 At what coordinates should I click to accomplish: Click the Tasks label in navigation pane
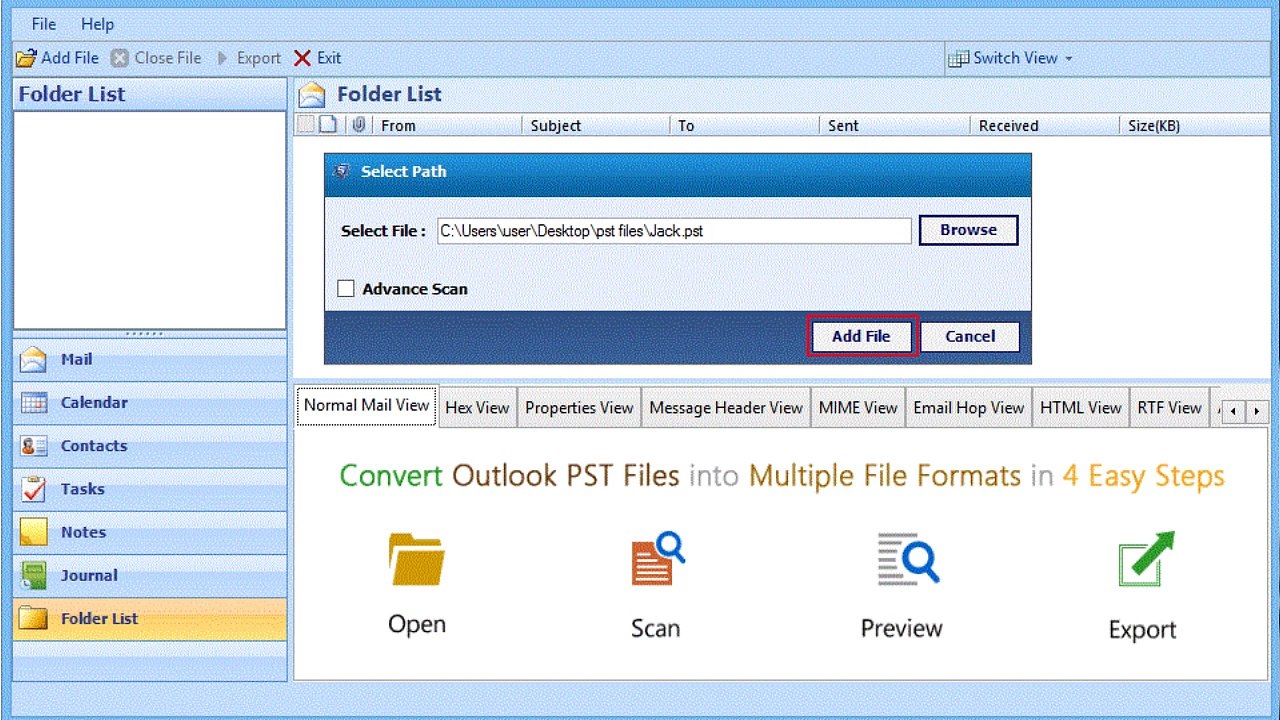(82, 489)
